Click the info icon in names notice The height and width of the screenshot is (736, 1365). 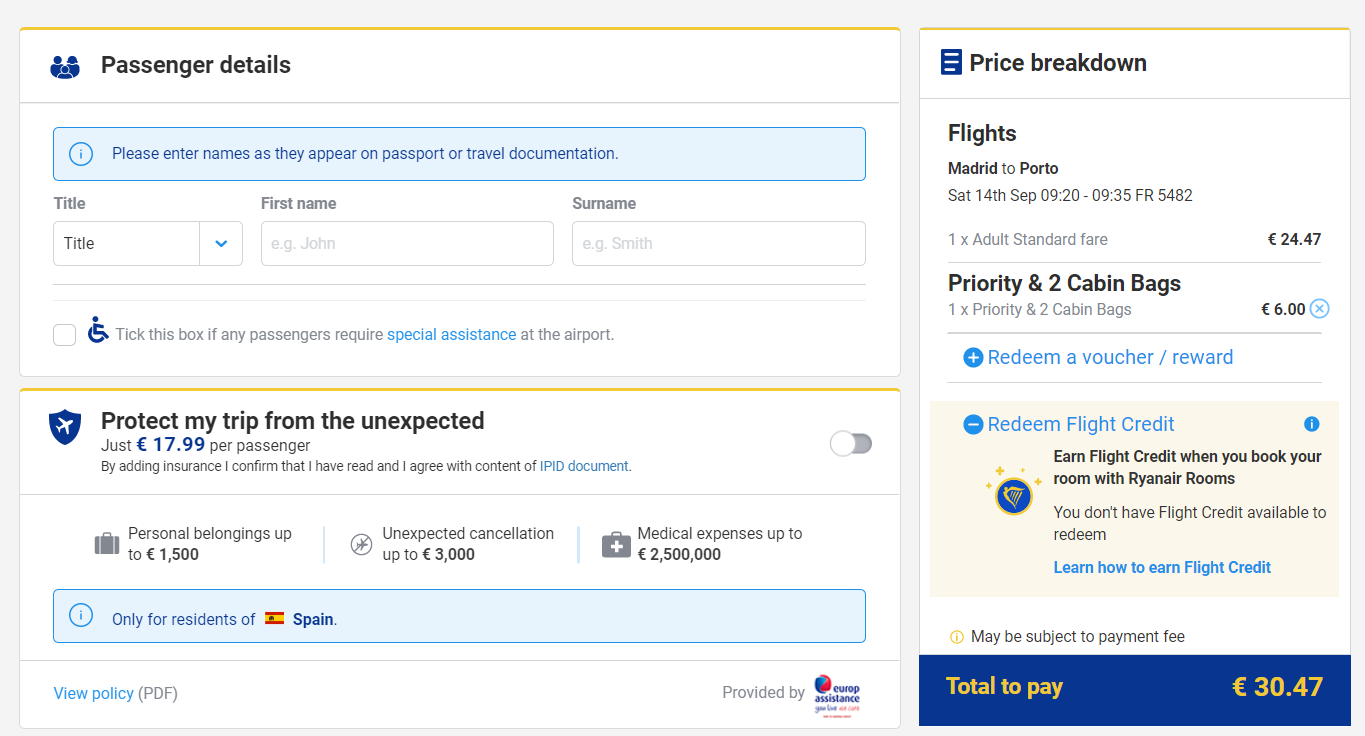click(81, 154)
